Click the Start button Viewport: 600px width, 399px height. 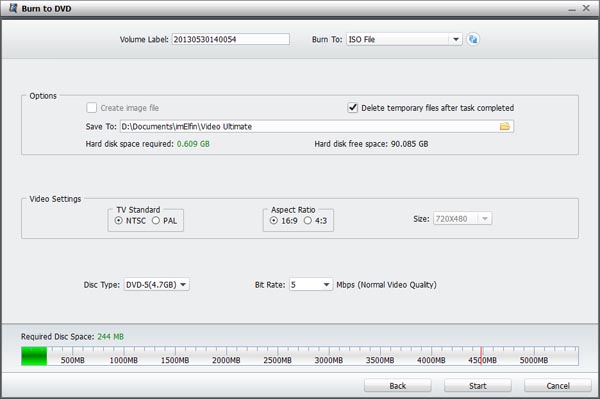tap(478, 386)
